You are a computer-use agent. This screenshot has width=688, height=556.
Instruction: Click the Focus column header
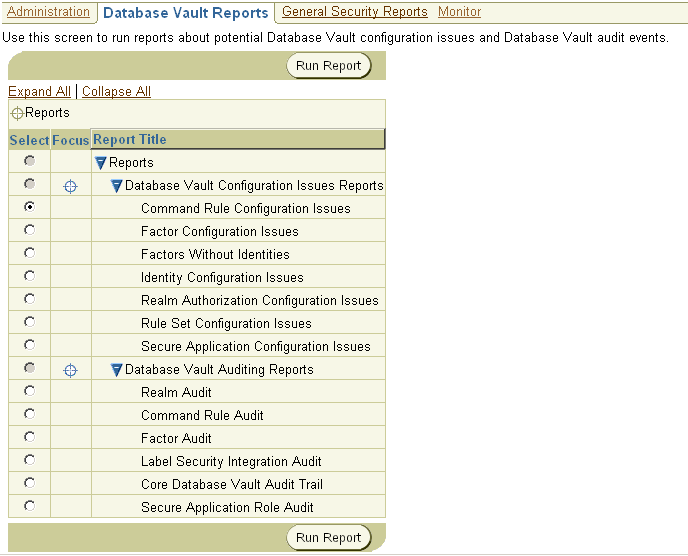[x=71, y=140]
